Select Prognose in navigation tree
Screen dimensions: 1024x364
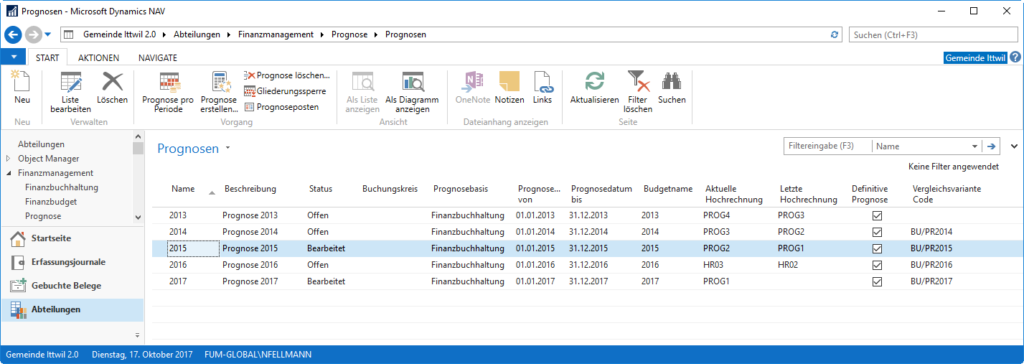click(43, 216)
